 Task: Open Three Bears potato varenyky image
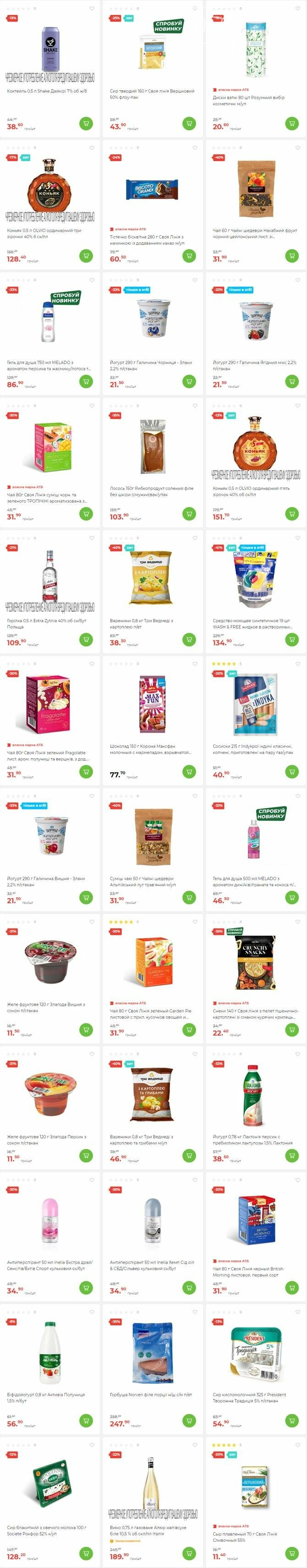tap(153, 570)
